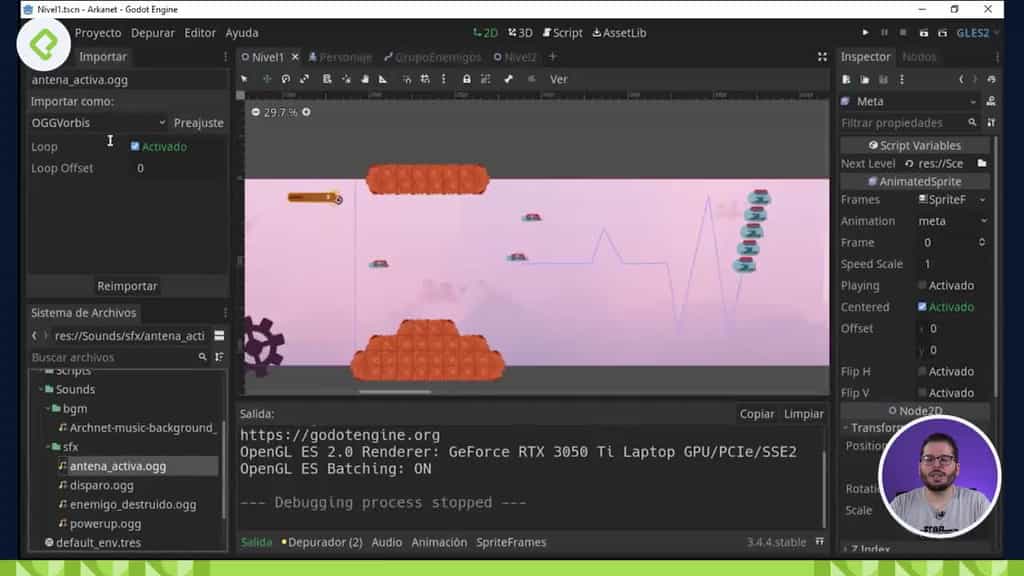Open the SpriteFrames bottom panel
This screenshot has height=576, width=1024.
[x=511, y=542]
